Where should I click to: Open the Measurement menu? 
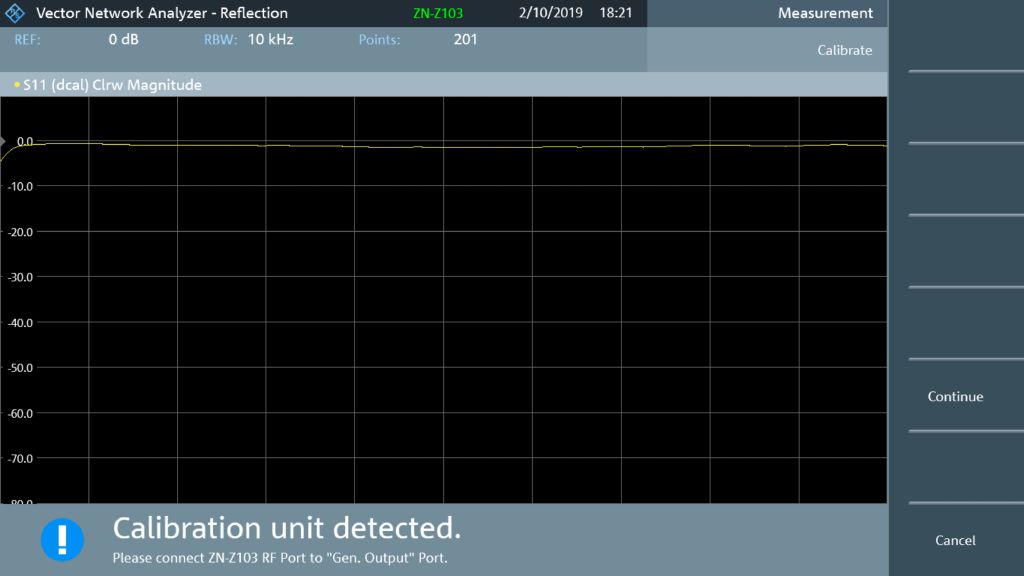coord(824,13)
